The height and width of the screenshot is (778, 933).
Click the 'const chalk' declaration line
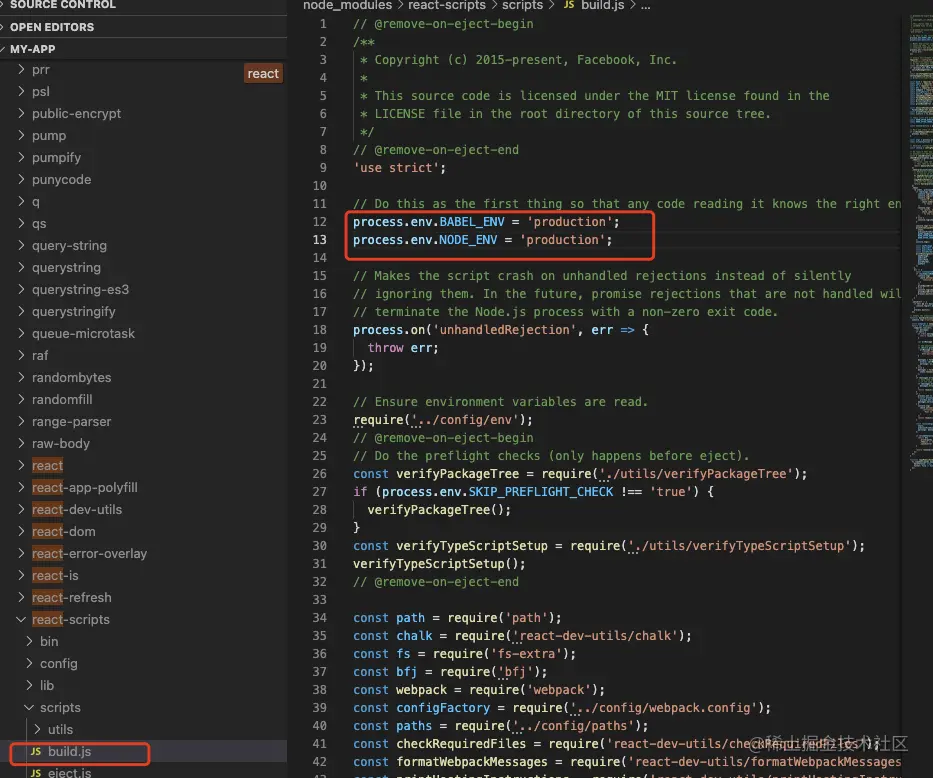click(522, 635)
